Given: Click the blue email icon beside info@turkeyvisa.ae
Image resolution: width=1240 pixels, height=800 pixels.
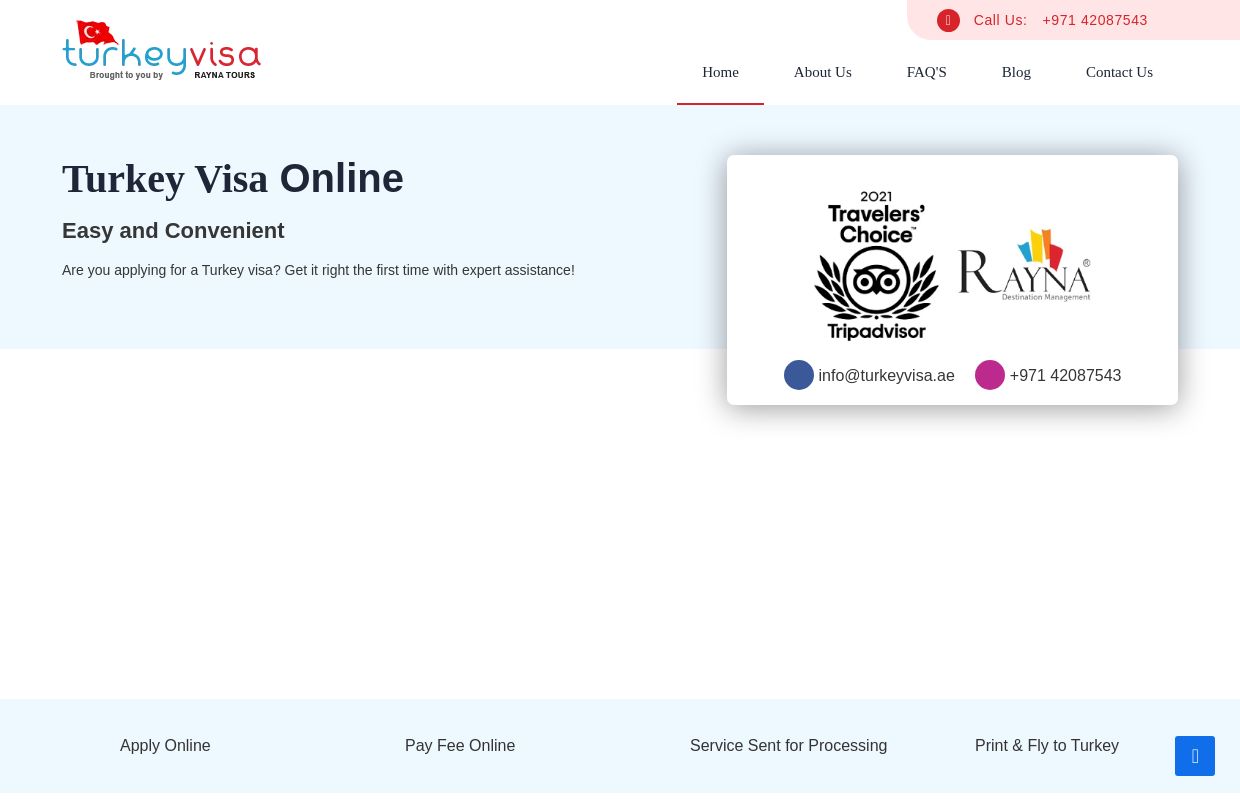Looking at the screenshot, I should 799,375.
